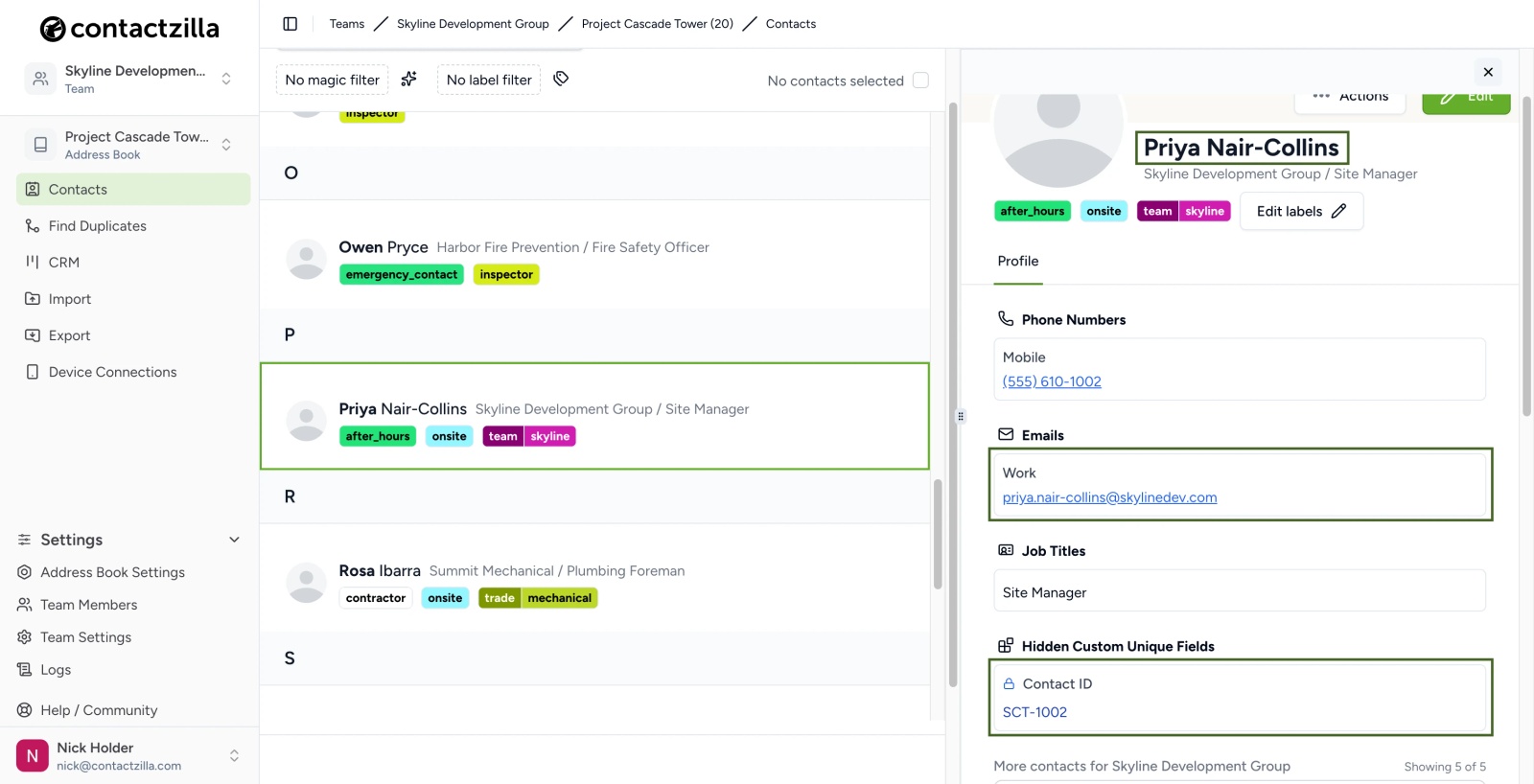Close the contact detail panel

pos(1488,72)
